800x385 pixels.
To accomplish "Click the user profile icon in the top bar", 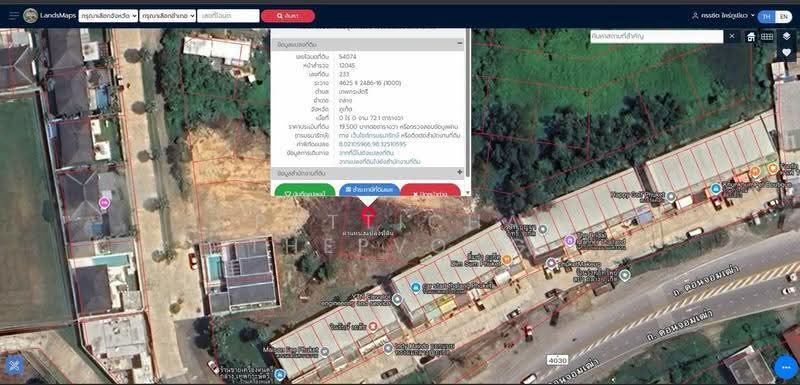I will click(x=695, y=16).
